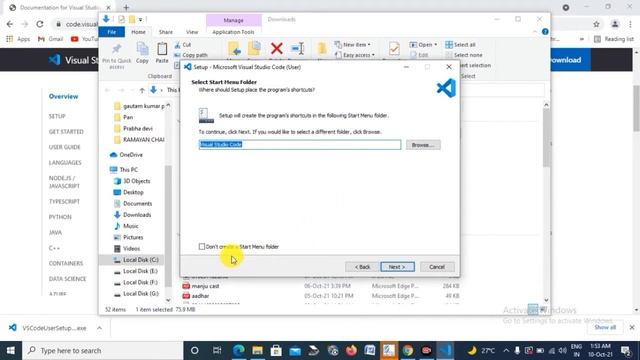The image size is (640, 360).
Task: Select the 'aadhar' PDF file
Action: pos(196,296)
